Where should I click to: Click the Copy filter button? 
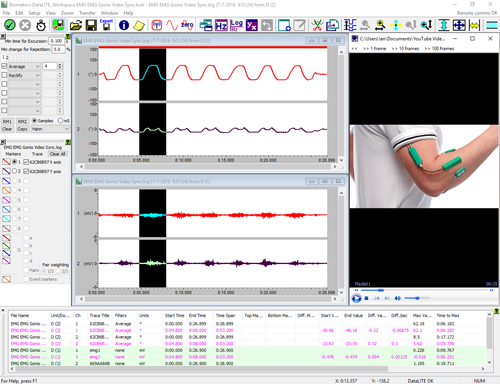pos(22,129)
